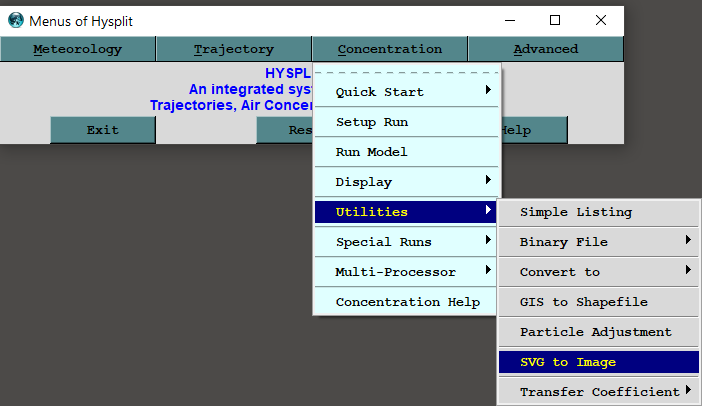Click the Help button behind the menu
Viewport: 702px width, 406px height.
pyautogui.click(x=534, y=130)
